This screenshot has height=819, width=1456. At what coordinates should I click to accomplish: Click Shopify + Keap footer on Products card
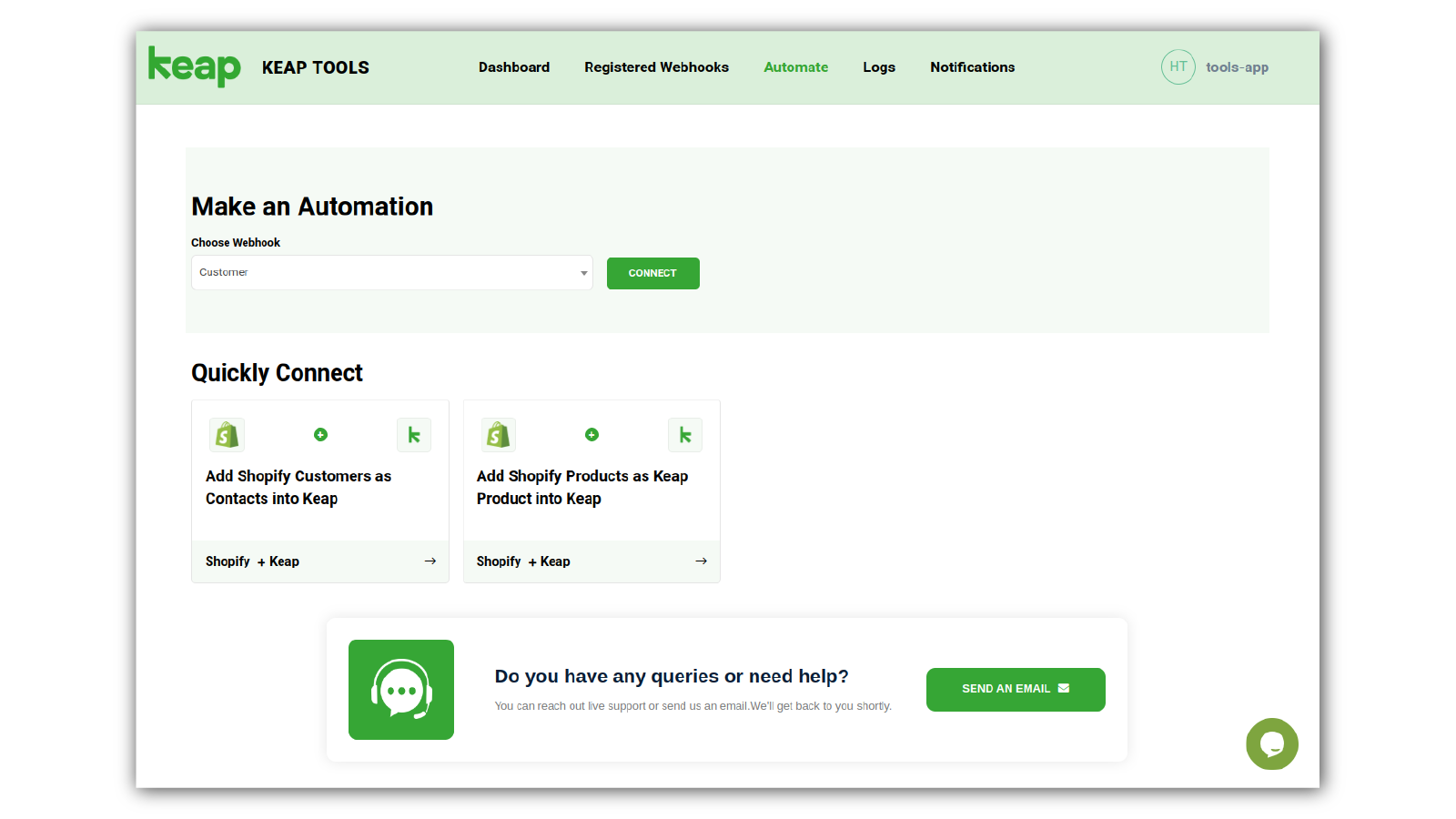pos(591,561)
